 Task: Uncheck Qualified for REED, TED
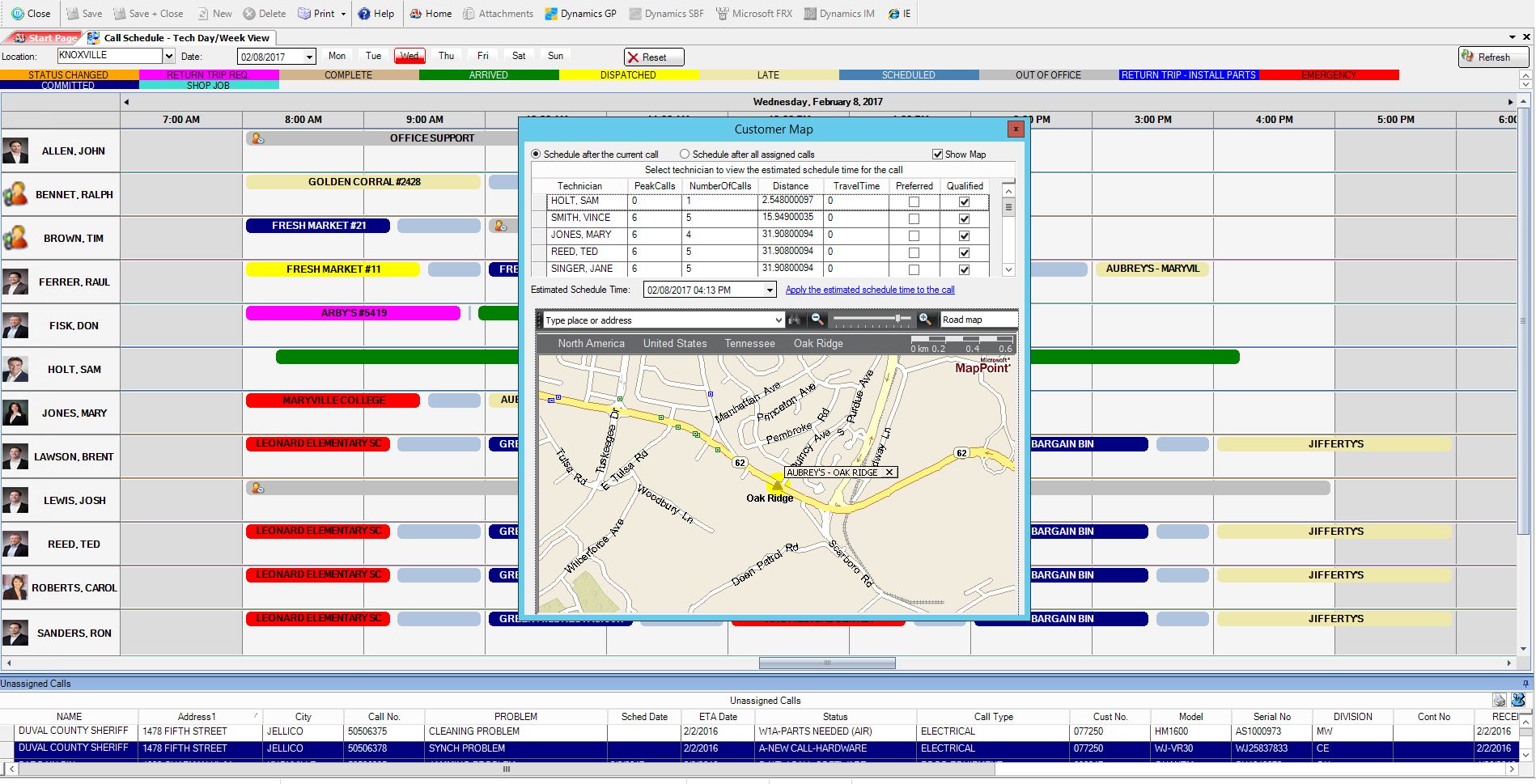(964, 253)
